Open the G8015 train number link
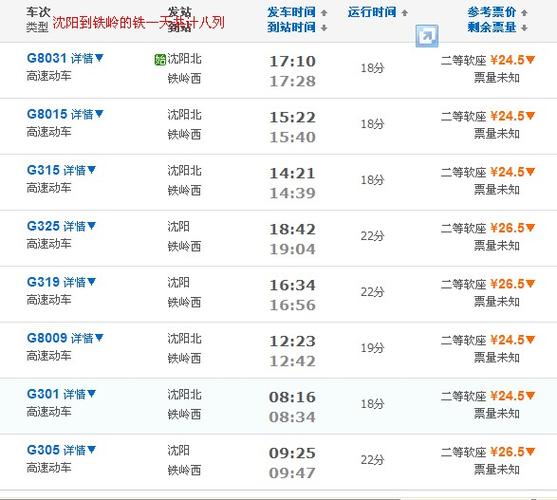 pyautogui.click(x=47, y=114)
